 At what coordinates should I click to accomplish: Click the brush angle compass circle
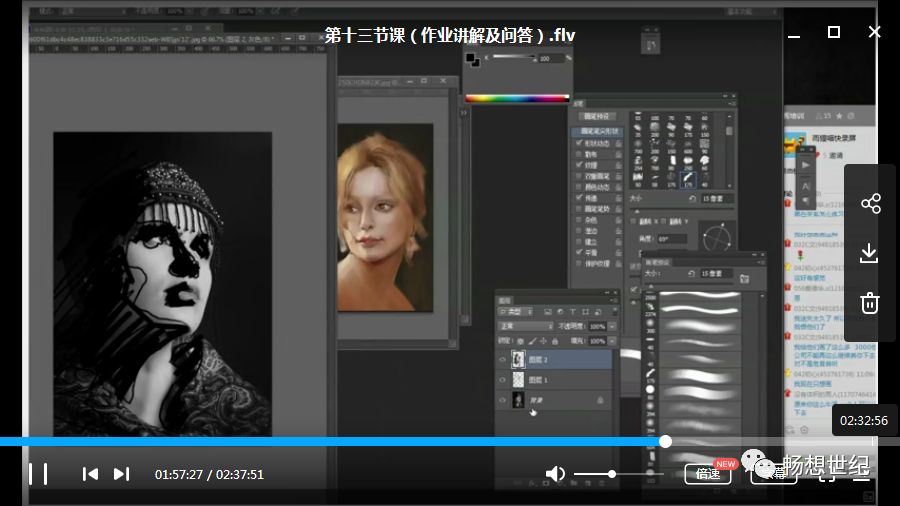point(717,238)
